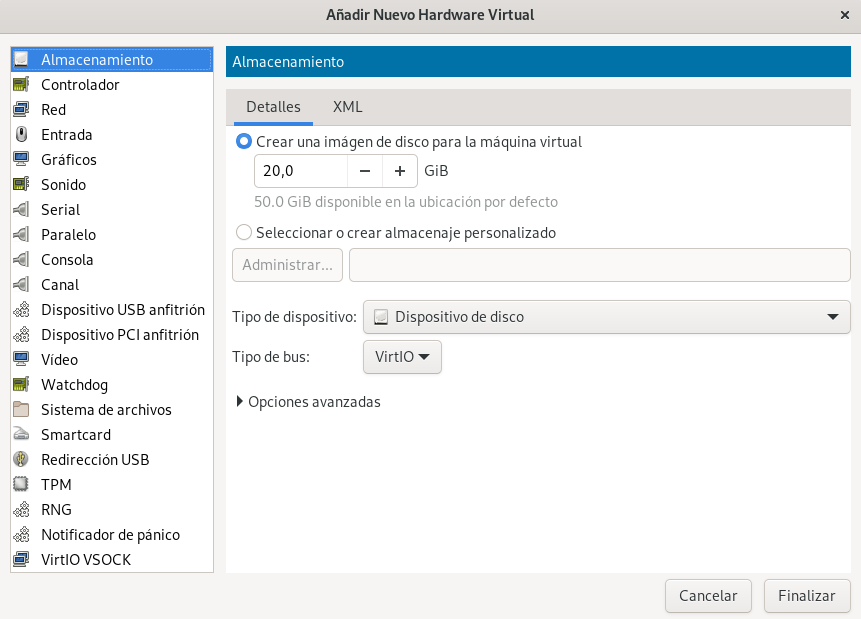Click the disk size GiB input field
The height and width of the screenshot is (619, 861).
point(301,171)
